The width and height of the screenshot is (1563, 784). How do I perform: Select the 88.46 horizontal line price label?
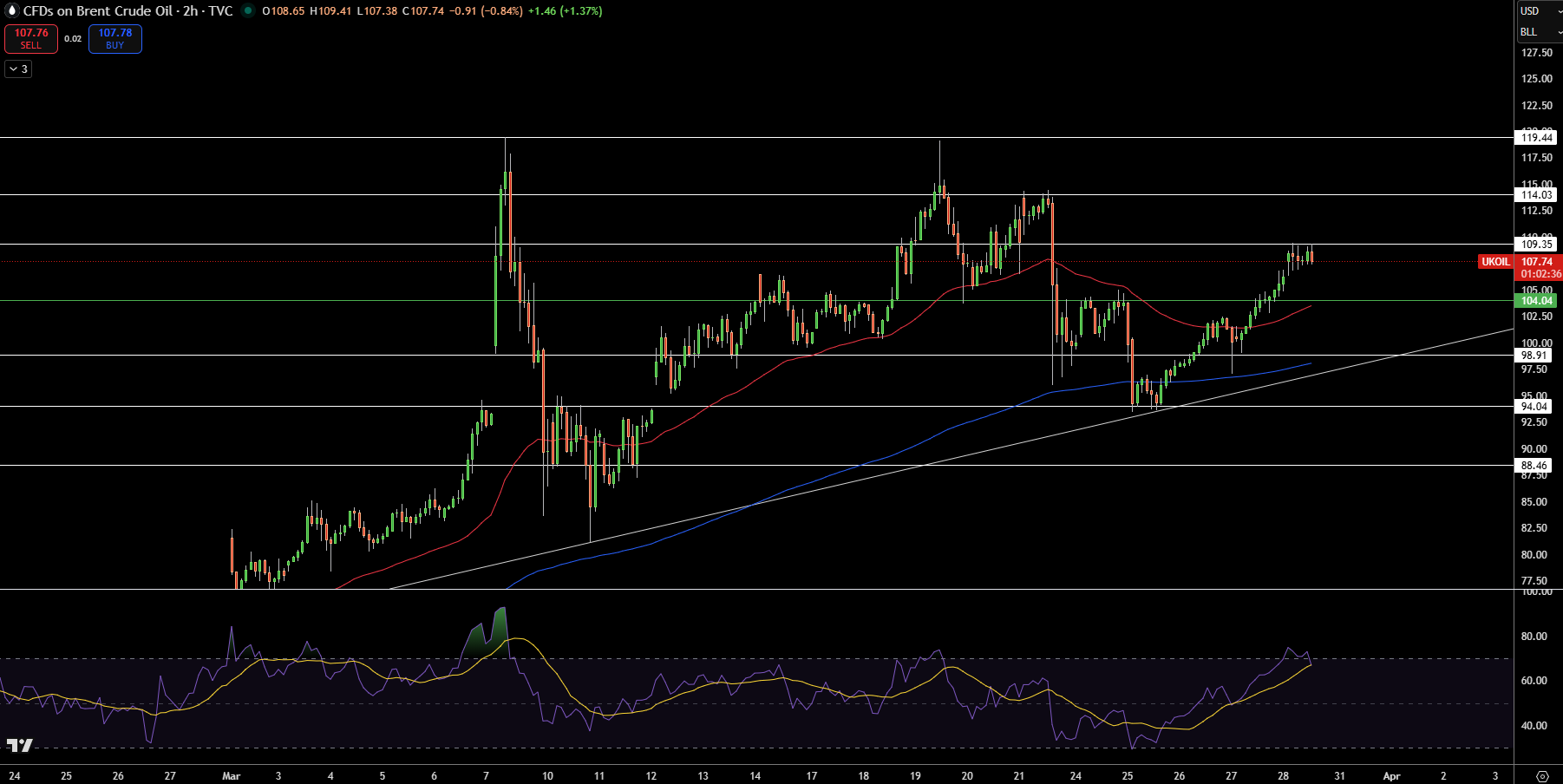click(1534, 466)
